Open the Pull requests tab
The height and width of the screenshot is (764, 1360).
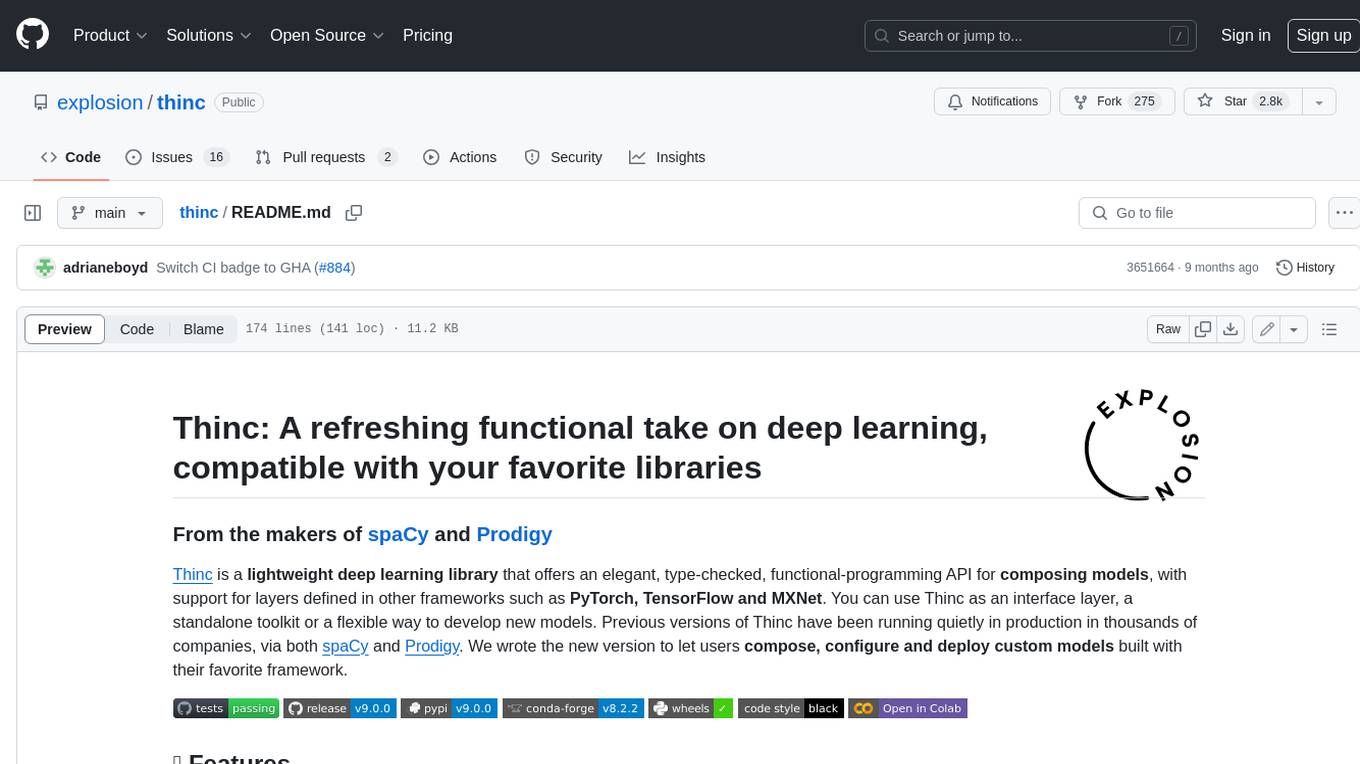[x=326, y=157]
